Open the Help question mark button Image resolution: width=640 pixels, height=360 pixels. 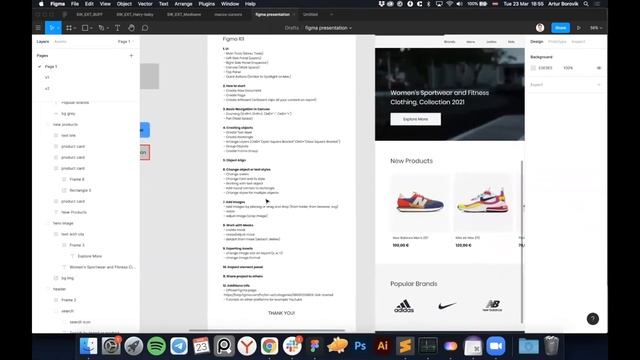pos(593,319)
